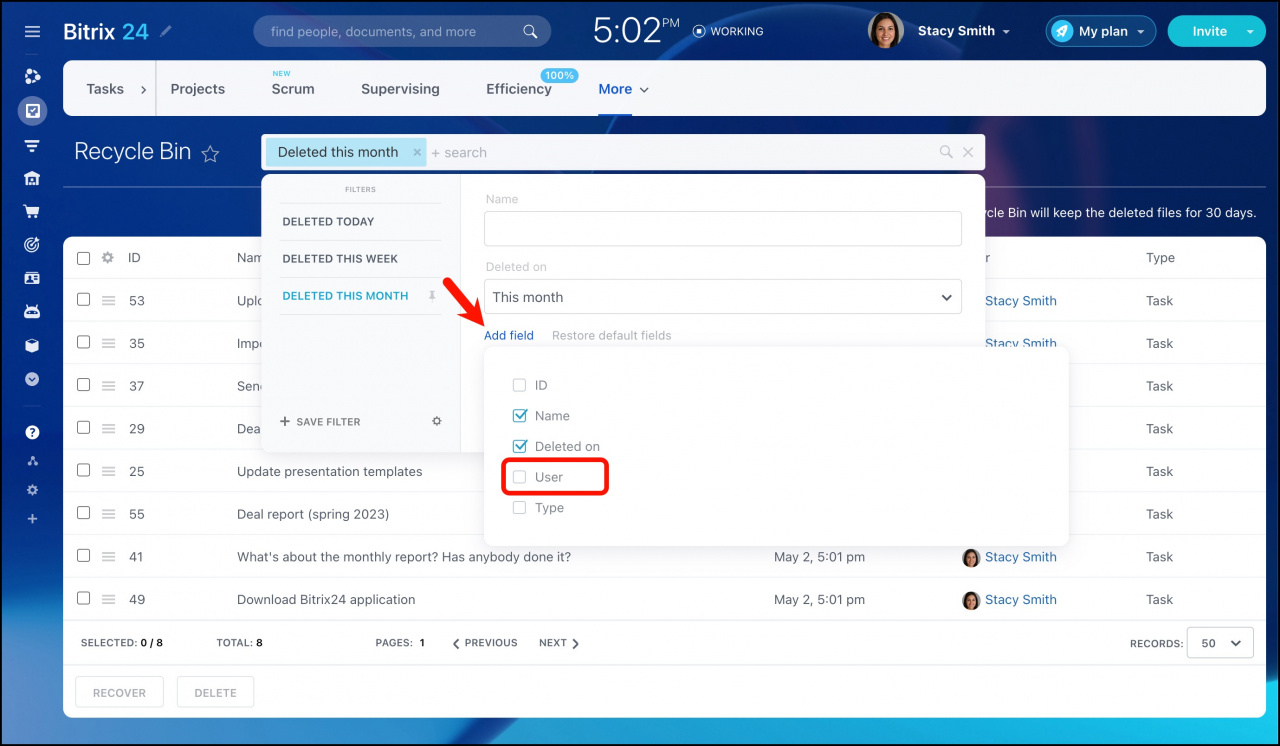This screenshot has width=1280, height=746.
Task: Go to the Next page
Action: 559,643
